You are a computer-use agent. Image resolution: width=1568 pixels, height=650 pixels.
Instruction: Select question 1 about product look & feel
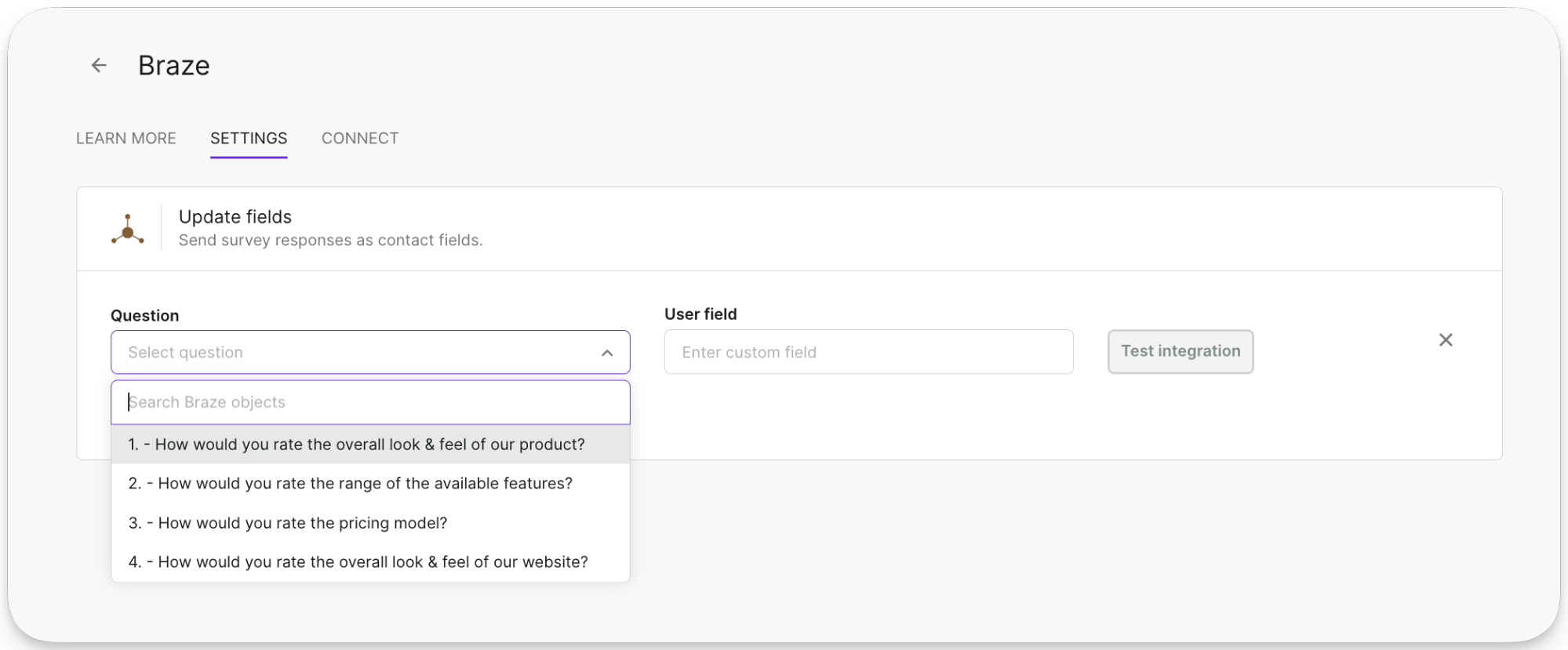point(357,445)
